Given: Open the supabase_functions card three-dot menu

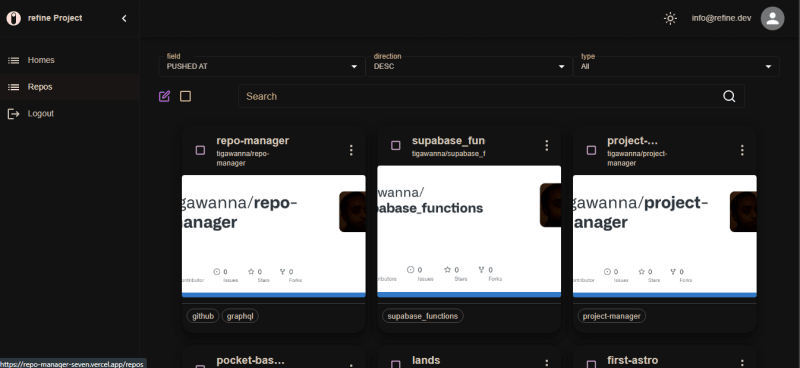Looking at the screenshot, I should click(546, 145).
